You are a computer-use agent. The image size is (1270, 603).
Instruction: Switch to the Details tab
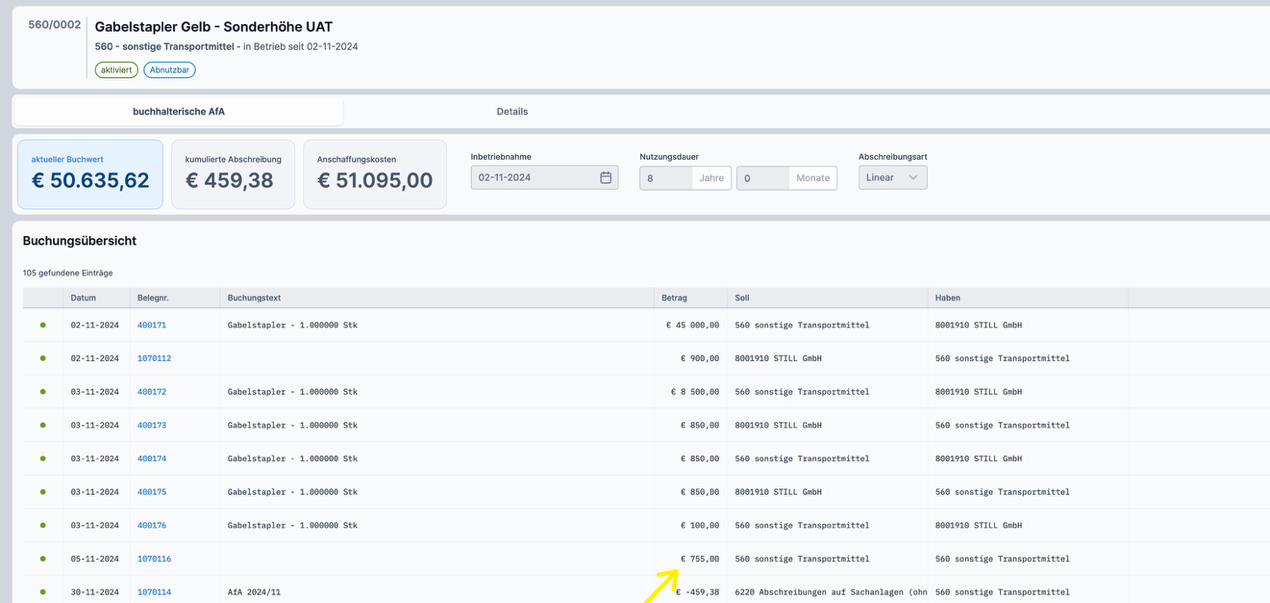512,111
